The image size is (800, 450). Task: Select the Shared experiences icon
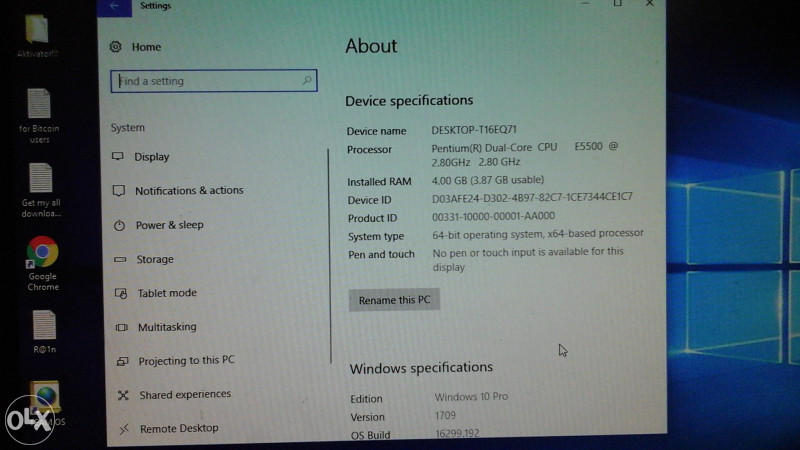(x=123, y=395)
